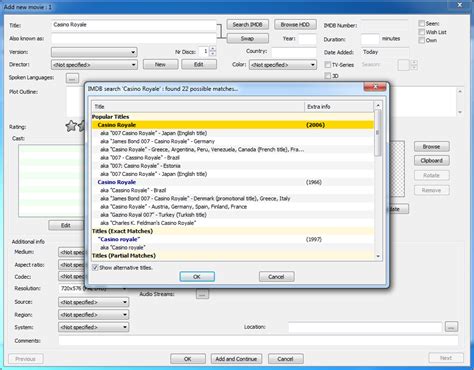Increase Nr Discs stepper value
Viewport: 474px width, 370px height.
[x=213, y=49]
